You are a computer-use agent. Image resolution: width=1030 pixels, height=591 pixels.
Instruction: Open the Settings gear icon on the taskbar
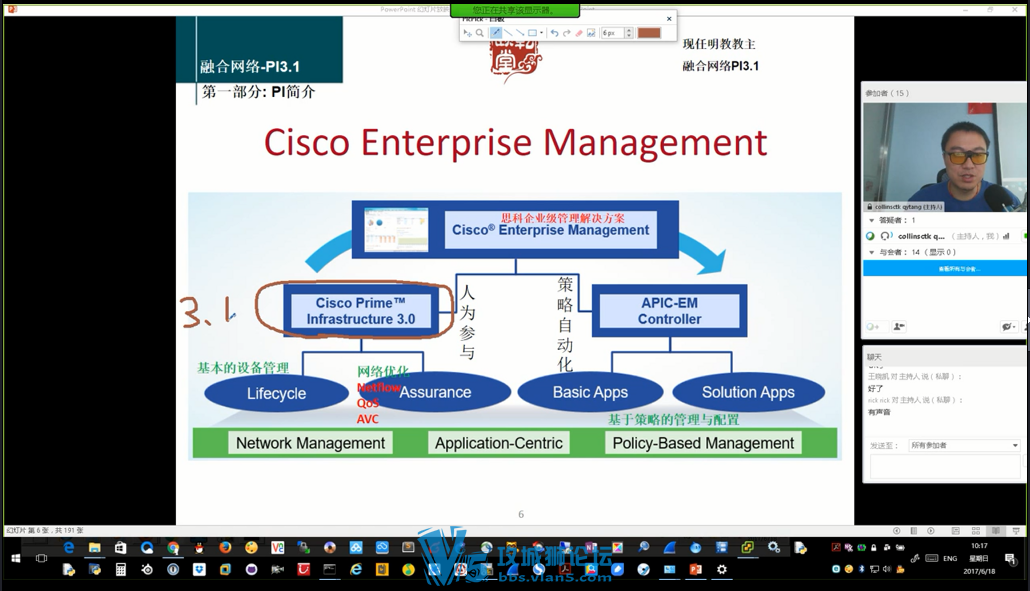click(x=722, y=569)
